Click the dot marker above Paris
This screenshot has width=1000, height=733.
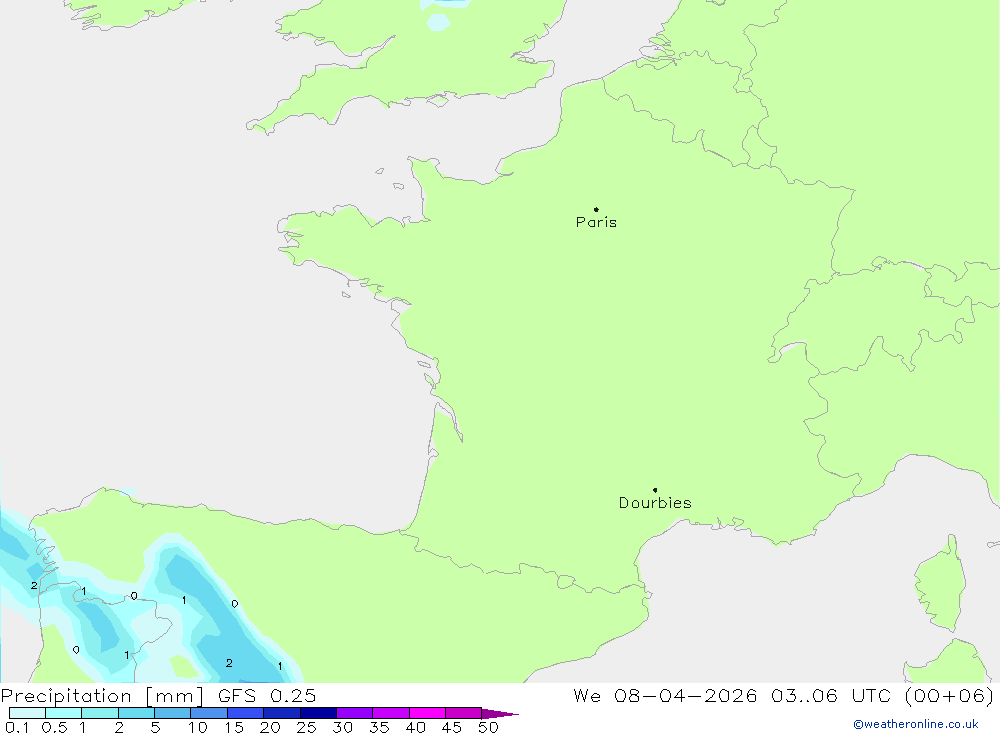(x=596, y=209)
